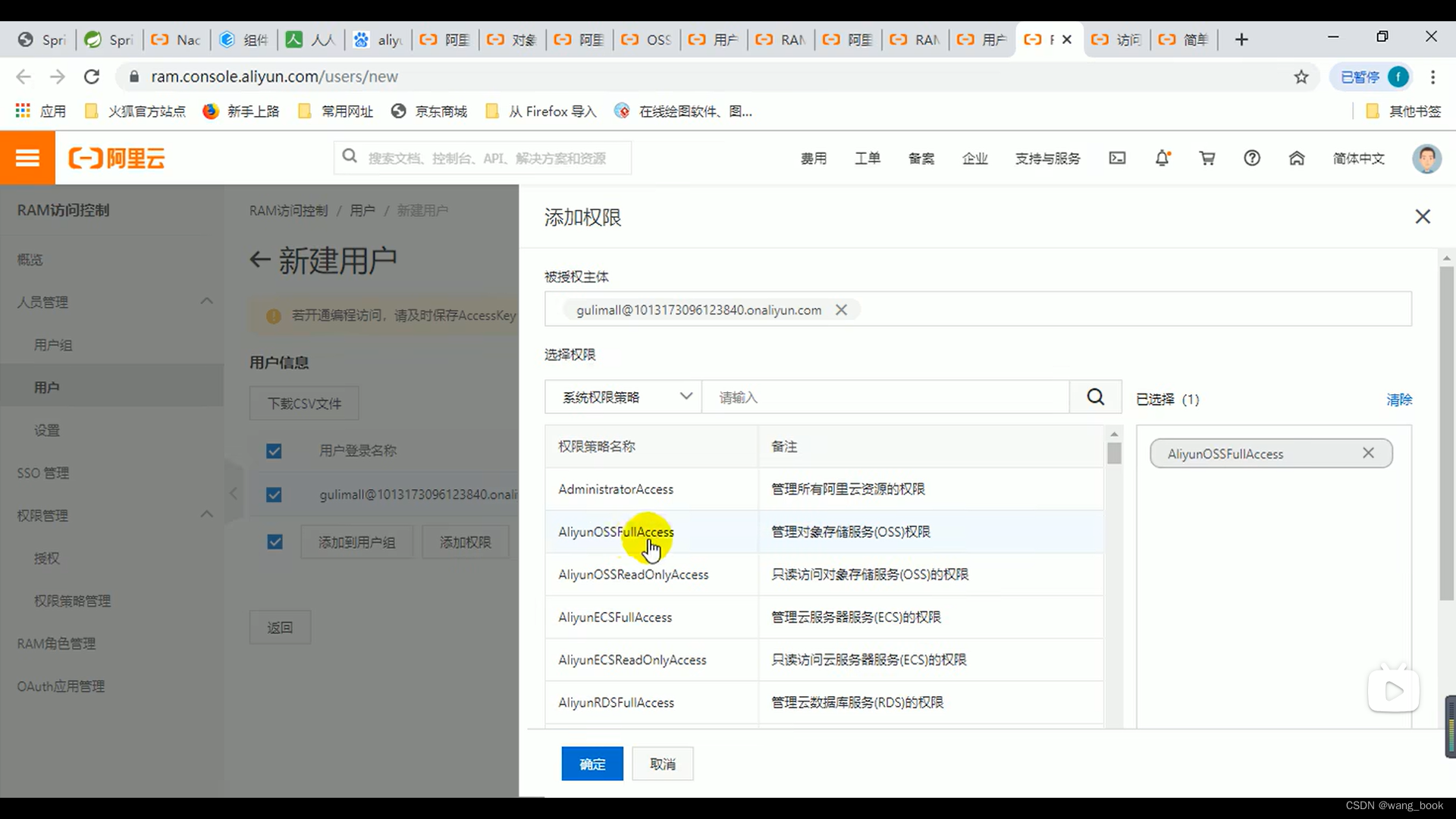The image size is (1456, 819).
Task: Go back in browser history
Action: [24, 77]
